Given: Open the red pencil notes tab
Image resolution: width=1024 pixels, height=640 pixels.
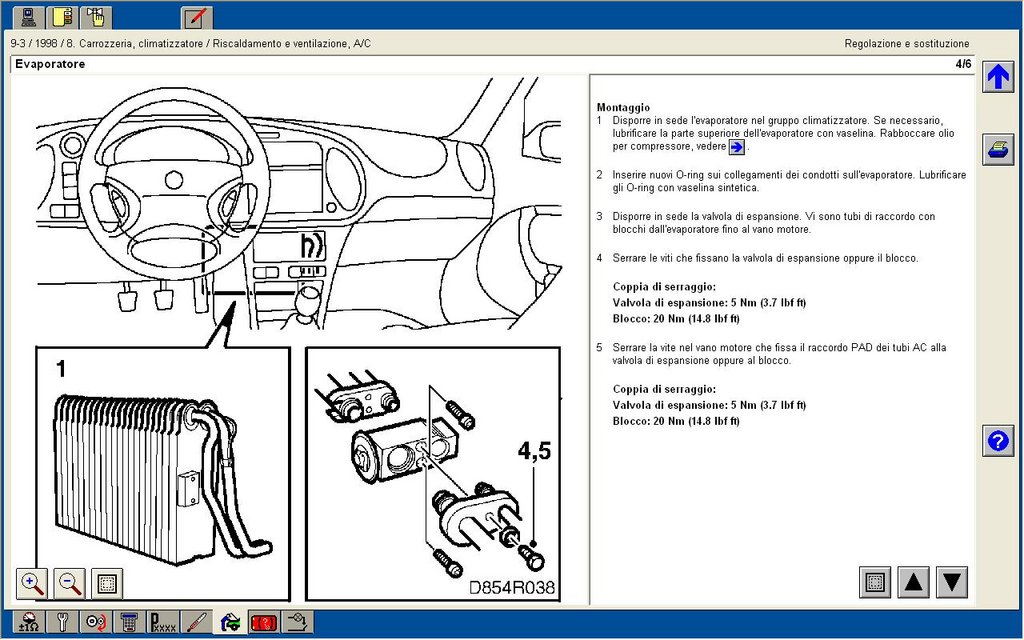Looking at the screenshot, I should 196,18.
